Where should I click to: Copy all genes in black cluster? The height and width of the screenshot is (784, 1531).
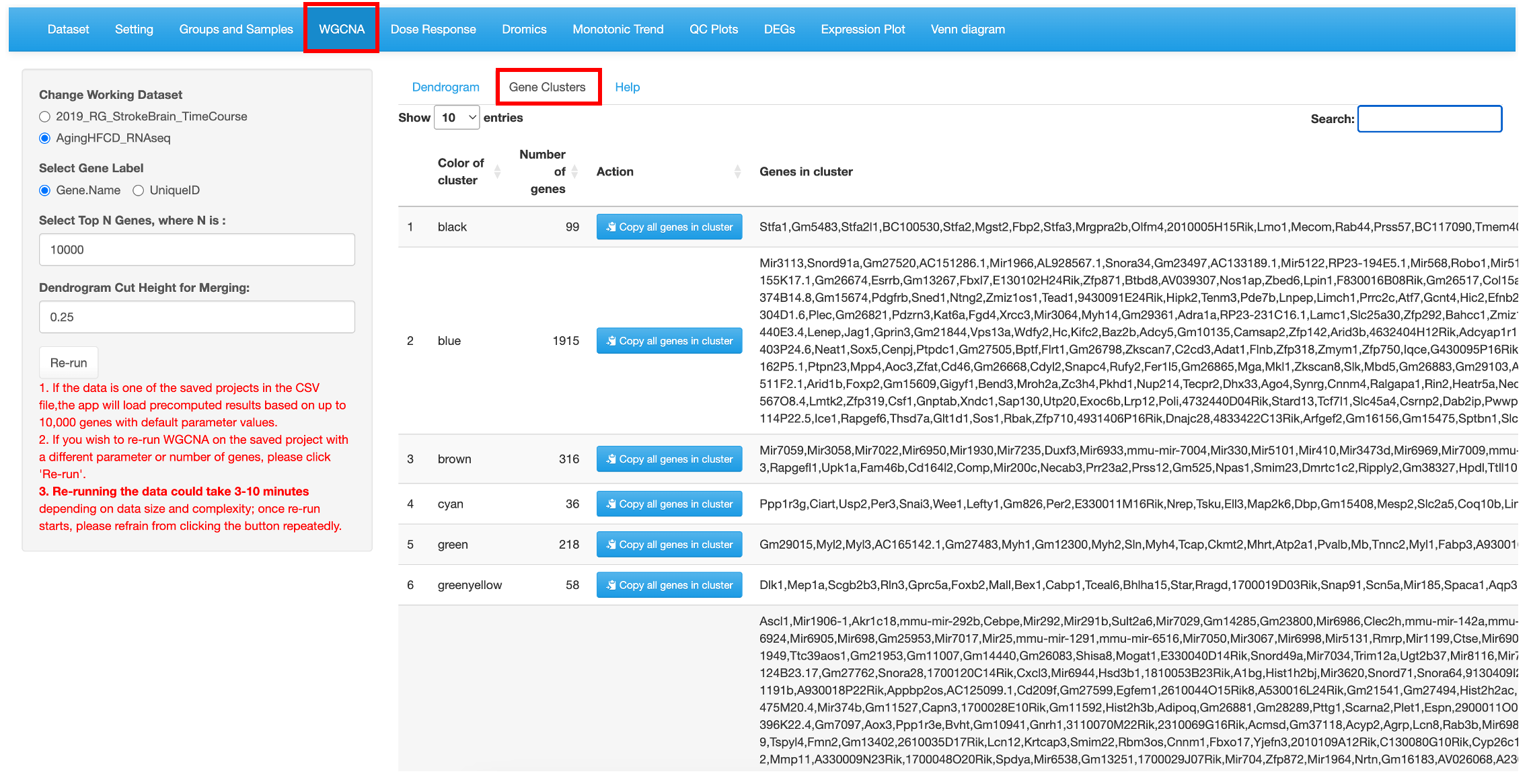point(669,227)
